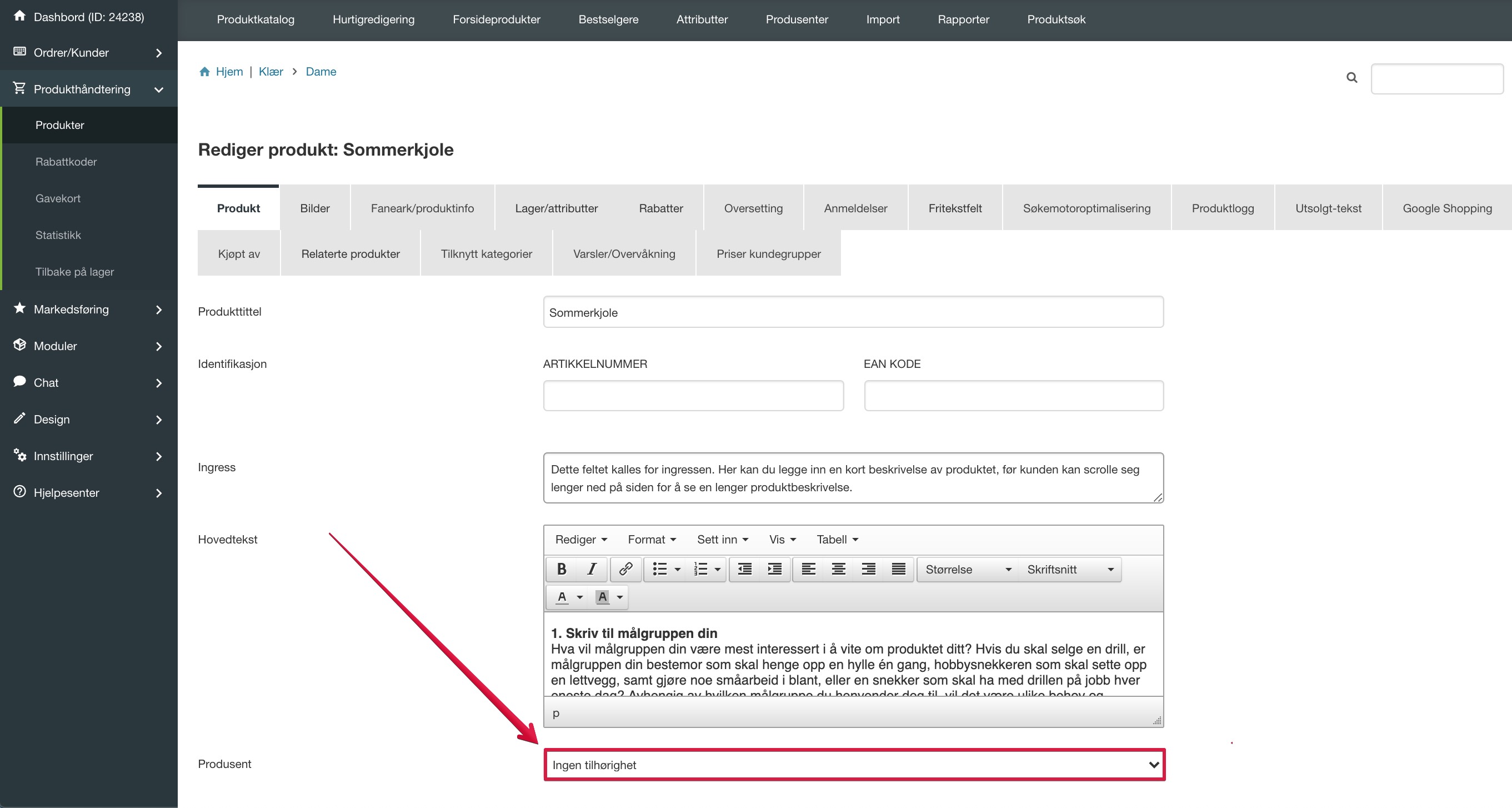
Task: Click the background color A icon
Action: [x=602, y=597]
